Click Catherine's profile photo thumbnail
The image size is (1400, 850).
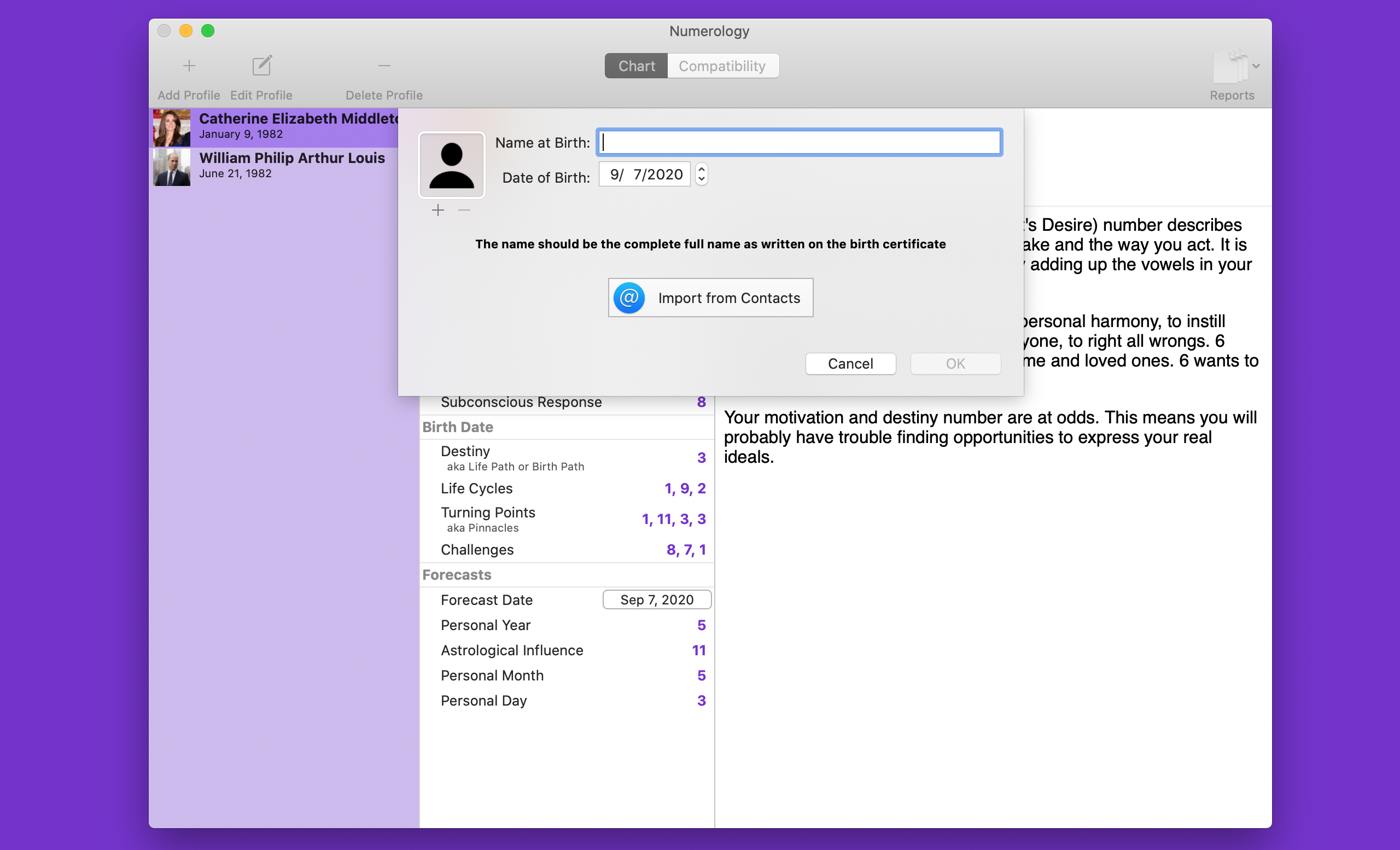coord(172,128)
